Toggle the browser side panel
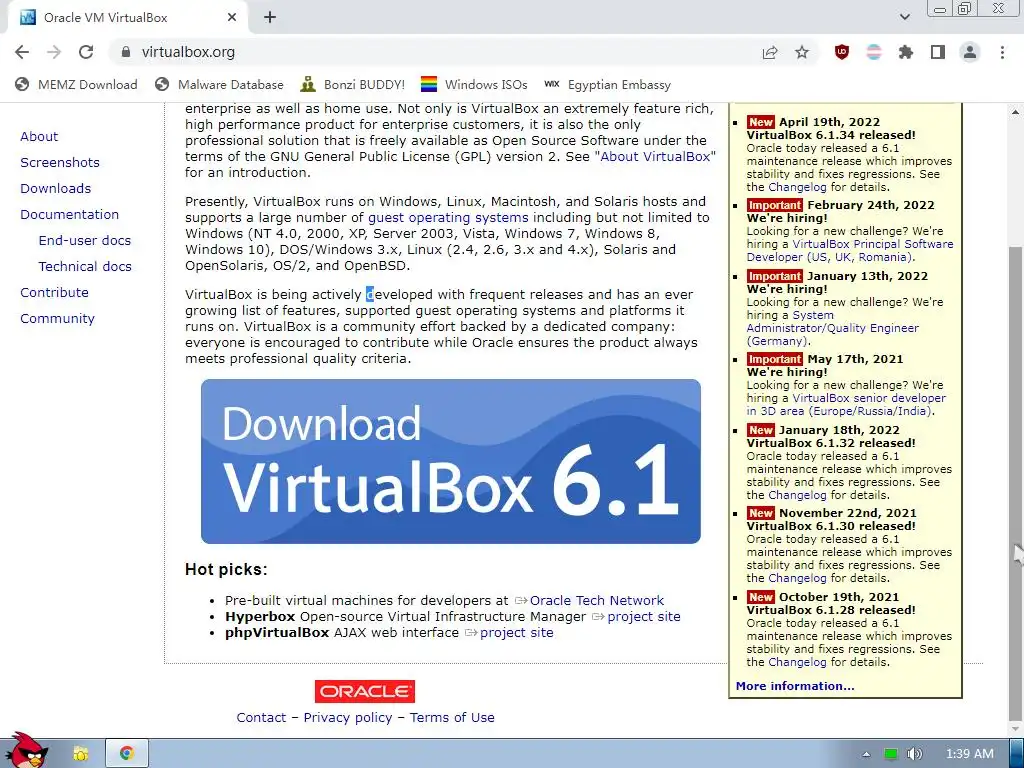 click(938, 52)
